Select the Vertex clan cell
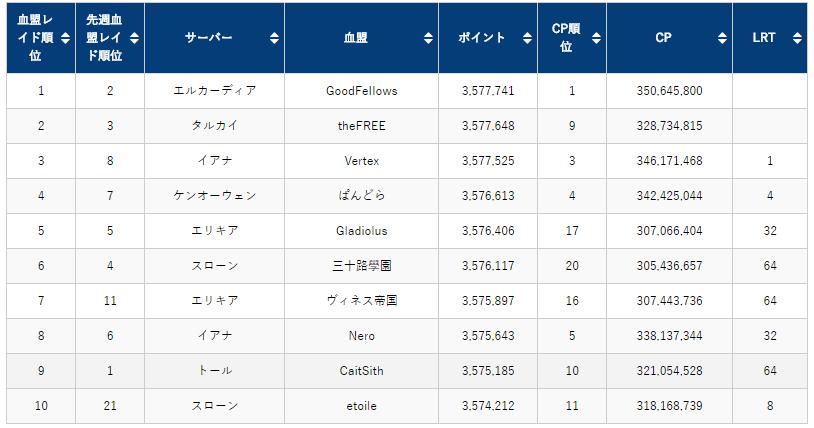 coord(361,161)
